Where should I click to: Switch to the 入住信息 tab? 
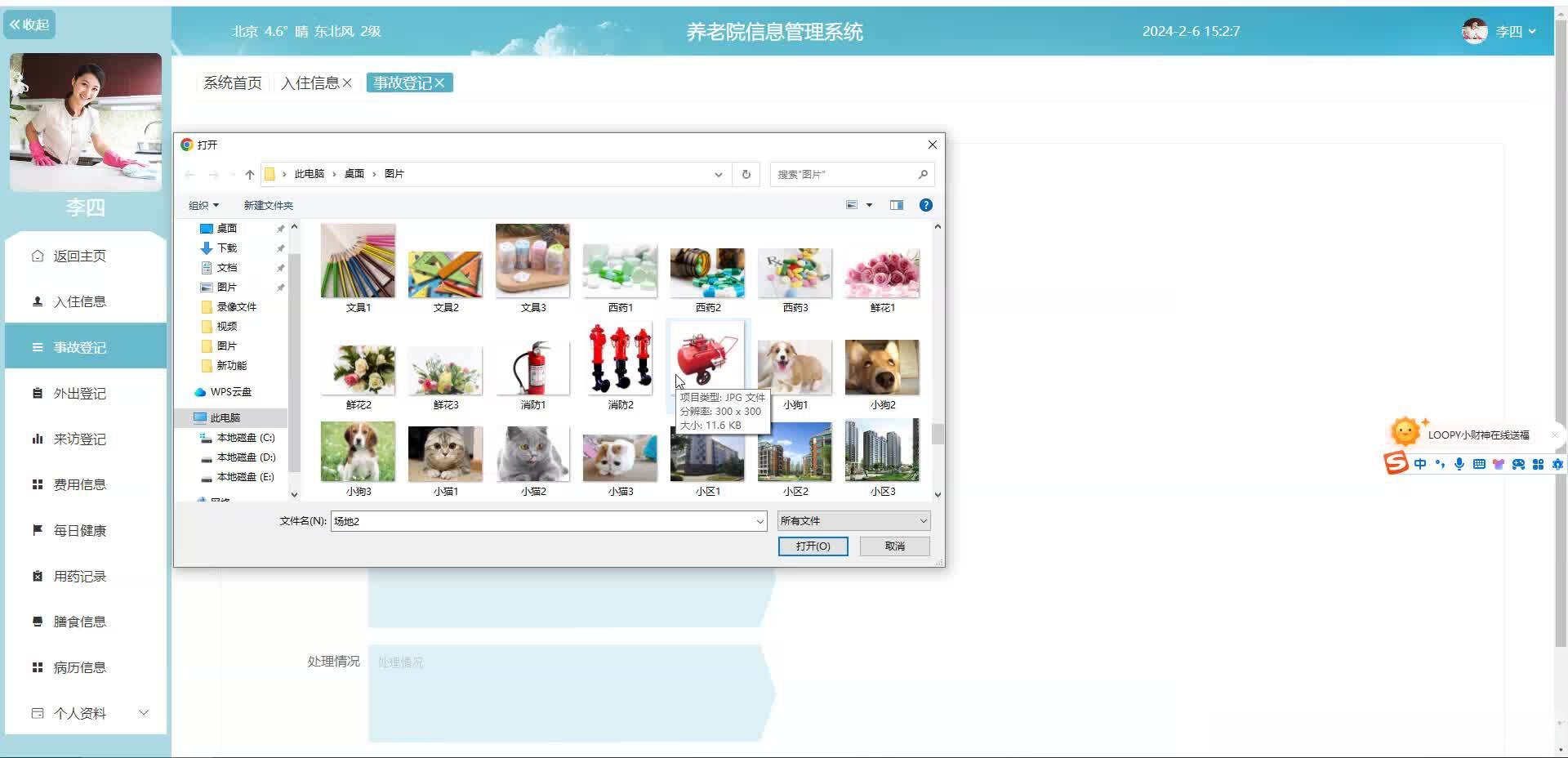(312, 82)
